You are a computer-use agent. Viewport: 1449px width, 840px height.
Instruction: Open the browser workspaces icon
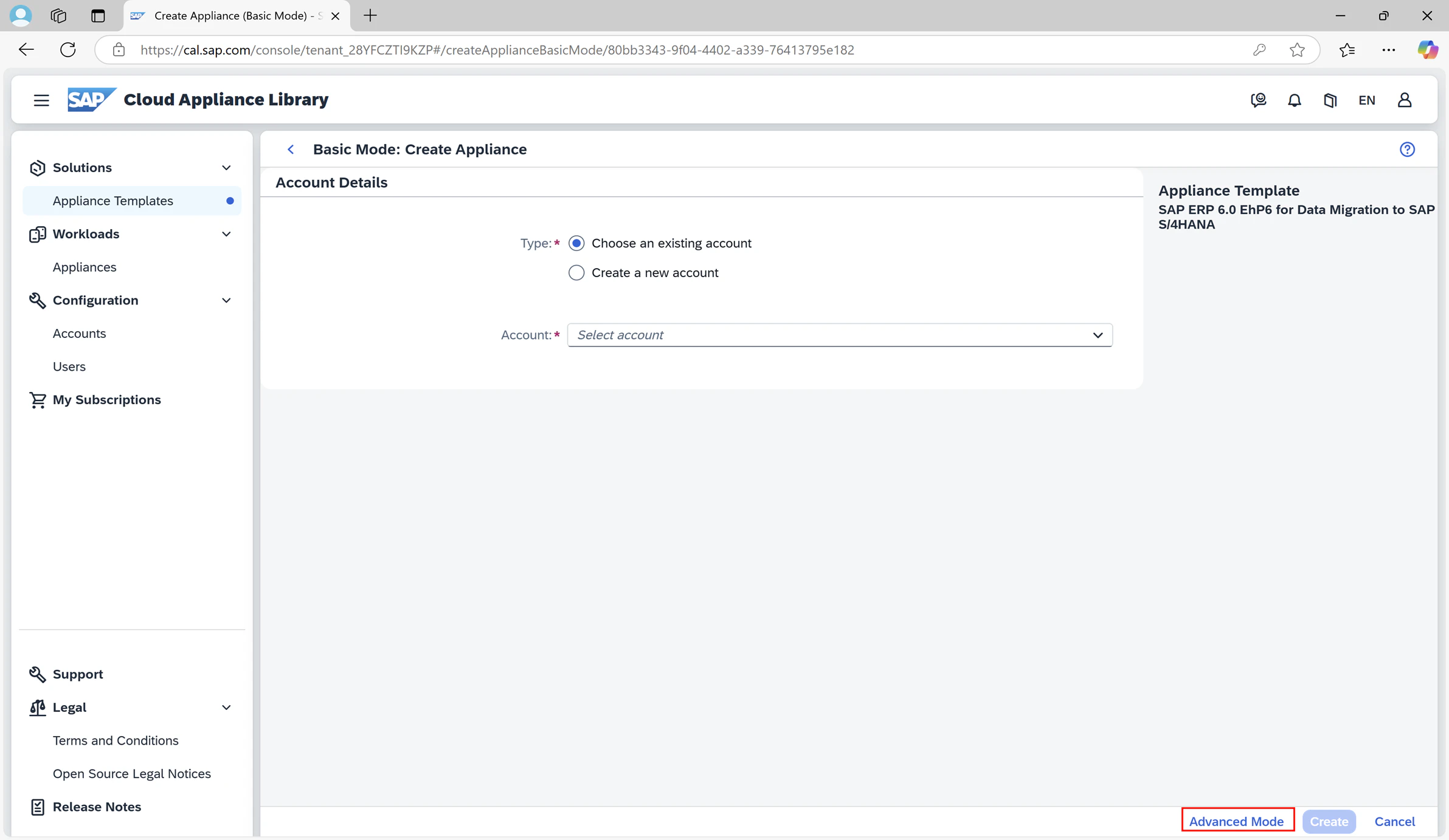(x=58, y=16)
